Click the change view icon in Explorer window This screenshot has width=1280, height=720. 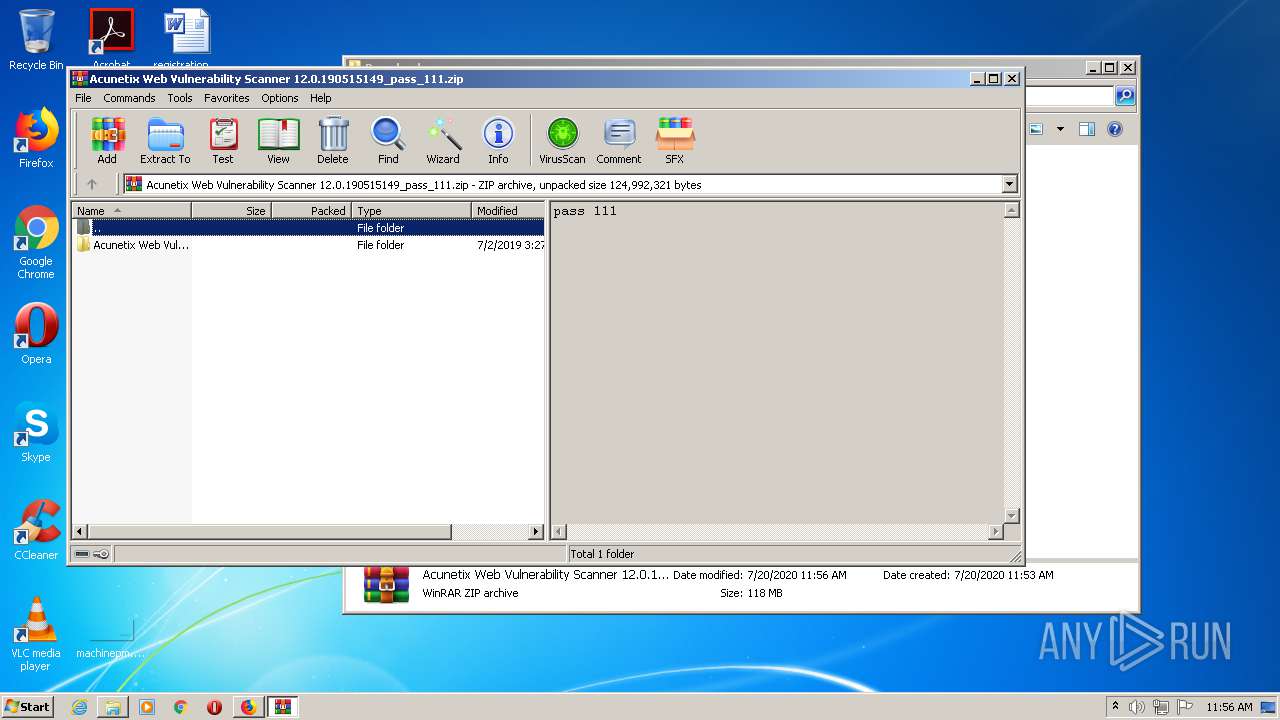point(1036,129)
